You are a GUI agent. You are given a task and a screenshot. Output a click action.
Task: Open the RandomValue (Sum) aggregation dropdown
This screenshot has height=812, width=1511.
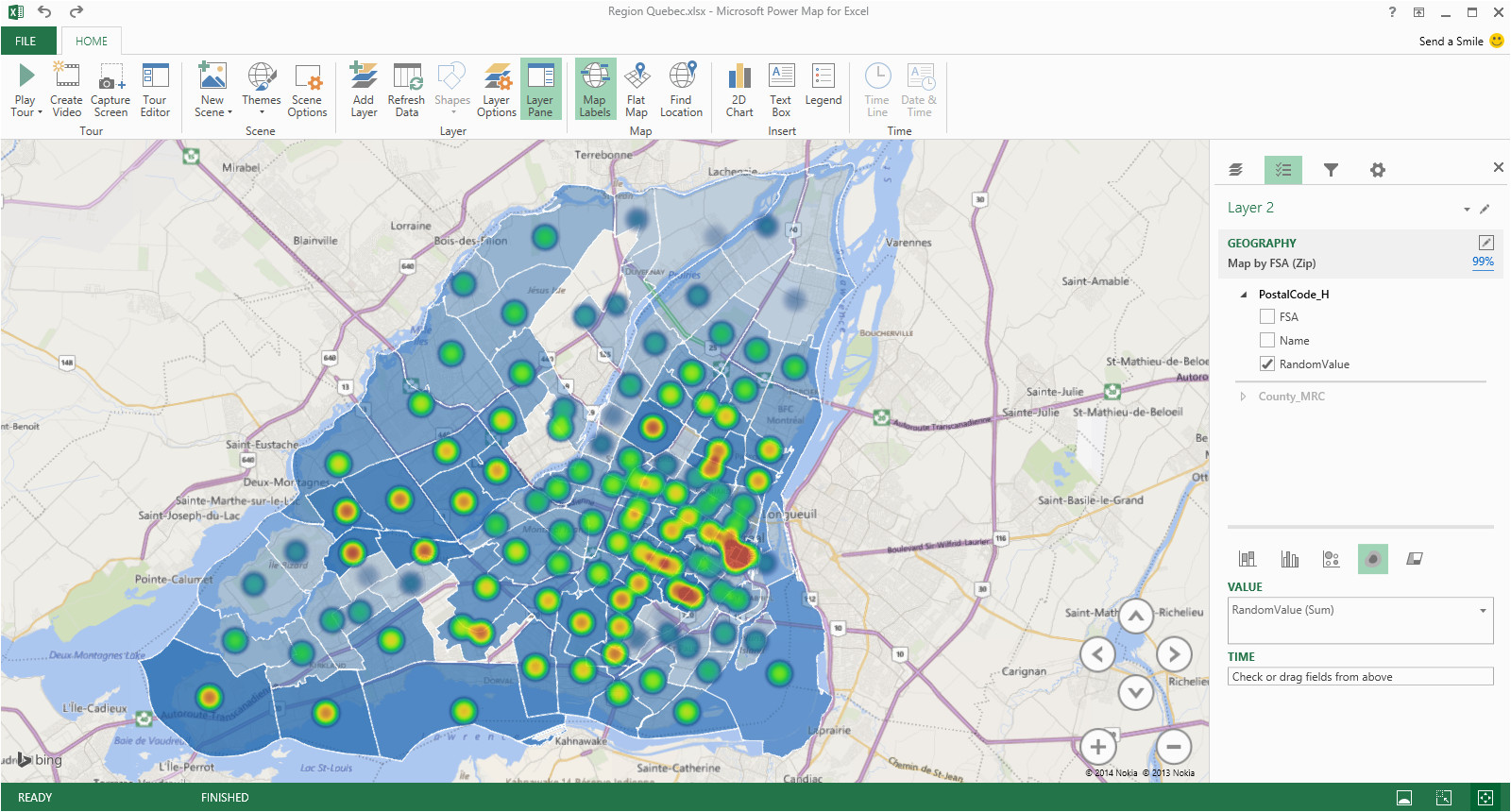1483,611
